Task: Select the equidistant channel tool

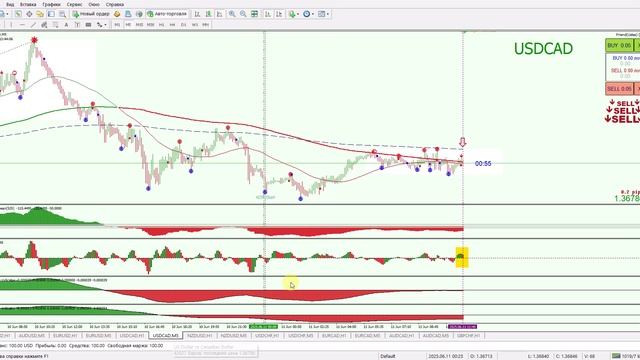Action: tap(44, 25)
